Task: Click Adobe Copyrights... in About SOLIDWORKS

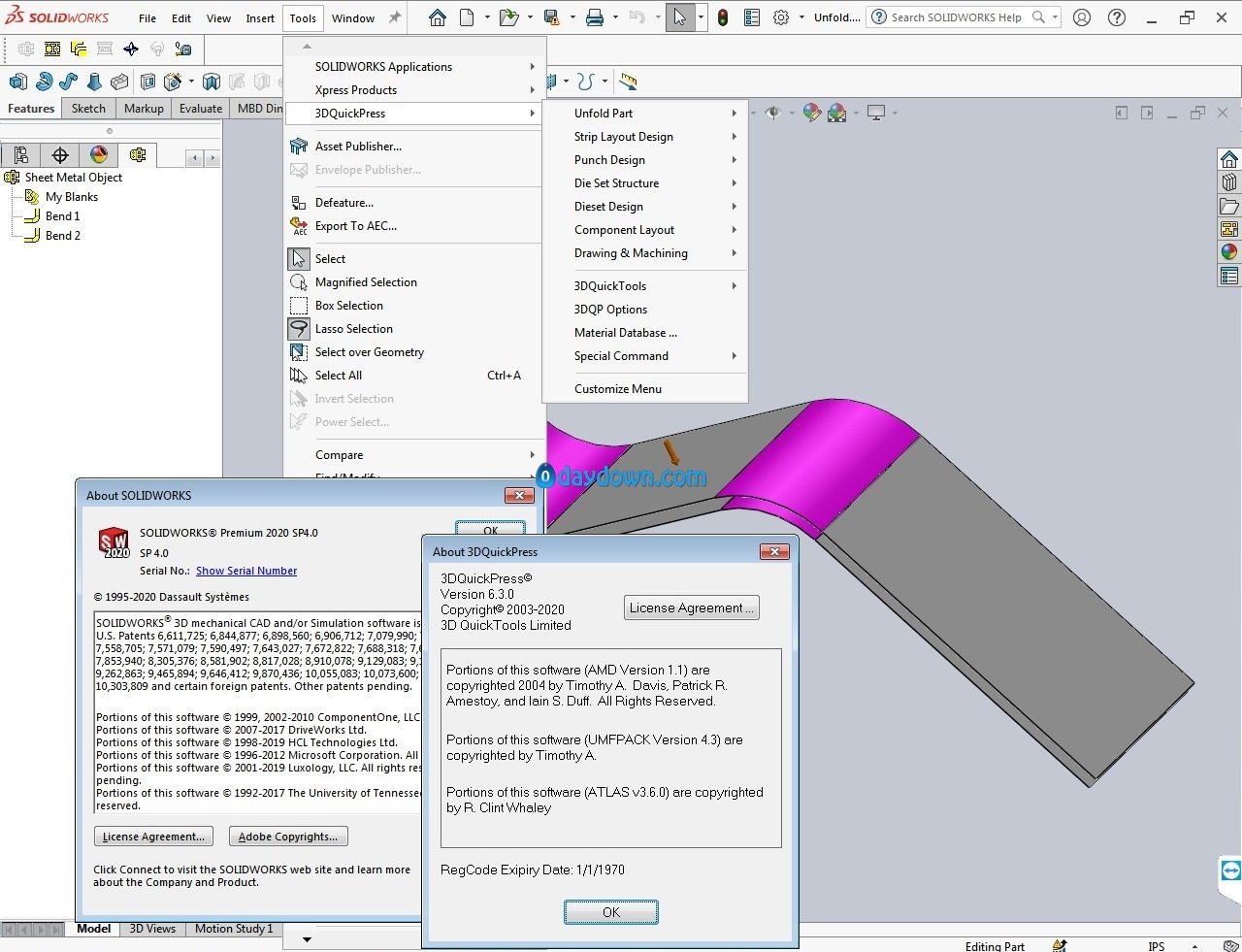Action: pos(288,837)
